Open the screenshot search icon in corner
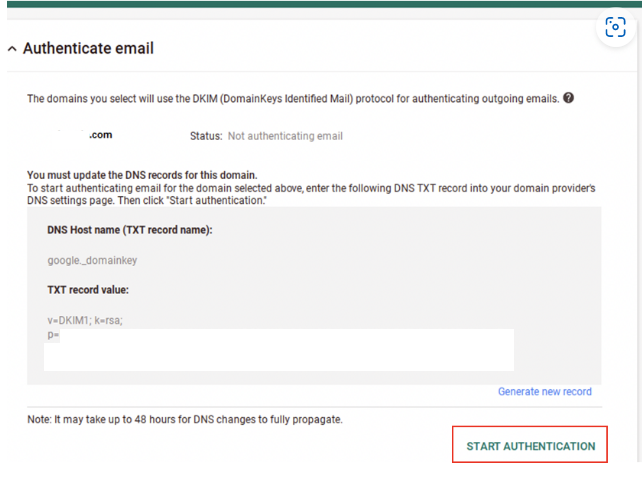This screenshot has height=496, width=642. (615, 28)
